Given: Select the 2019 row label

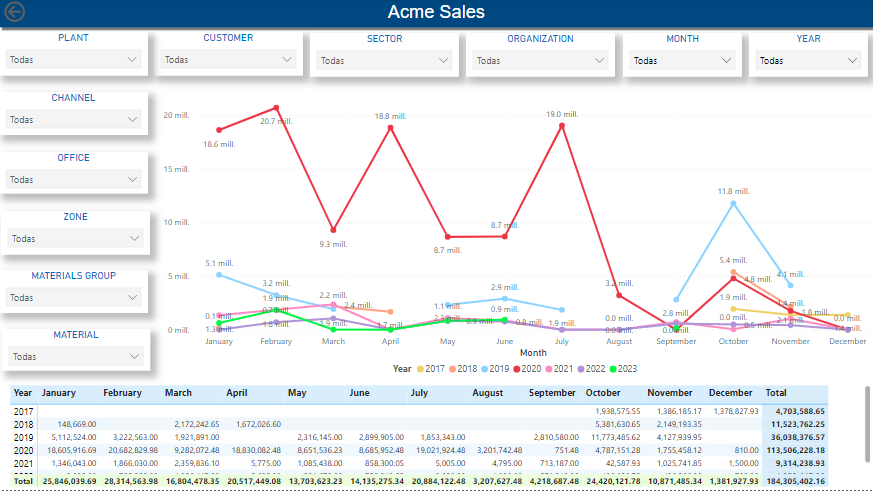Looking at the screenshot, I should [23, 438].
